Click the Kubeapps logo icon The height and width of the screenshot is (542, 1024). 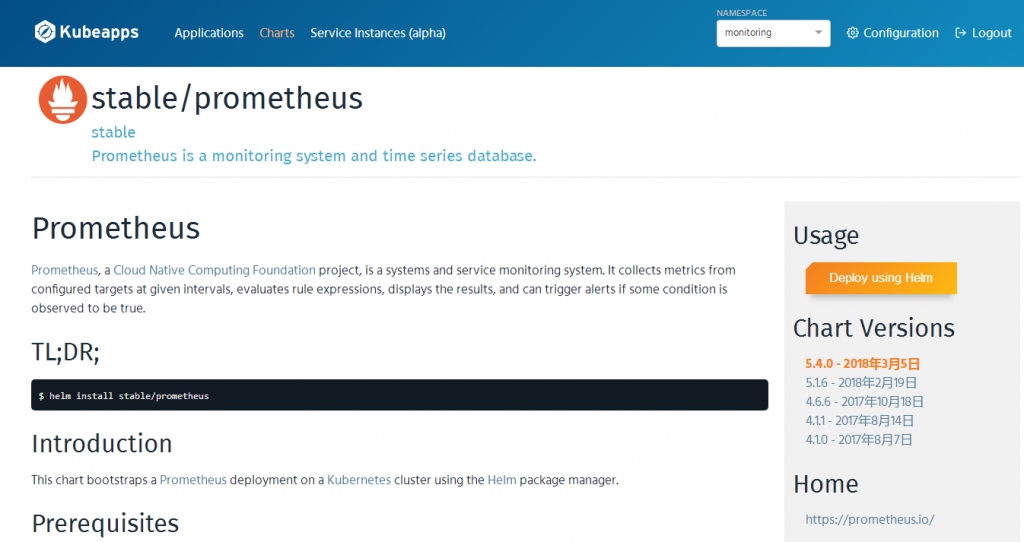(45, 32)
